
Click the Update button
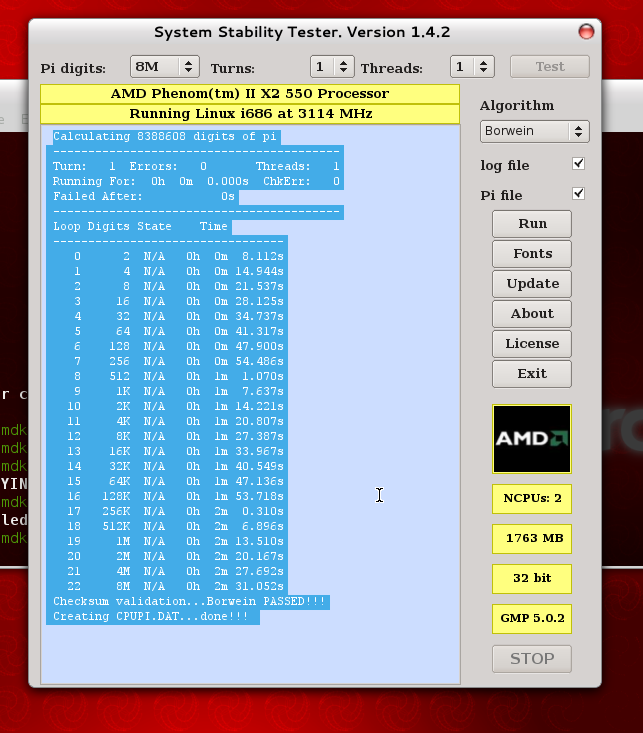[x=532, y=283]
